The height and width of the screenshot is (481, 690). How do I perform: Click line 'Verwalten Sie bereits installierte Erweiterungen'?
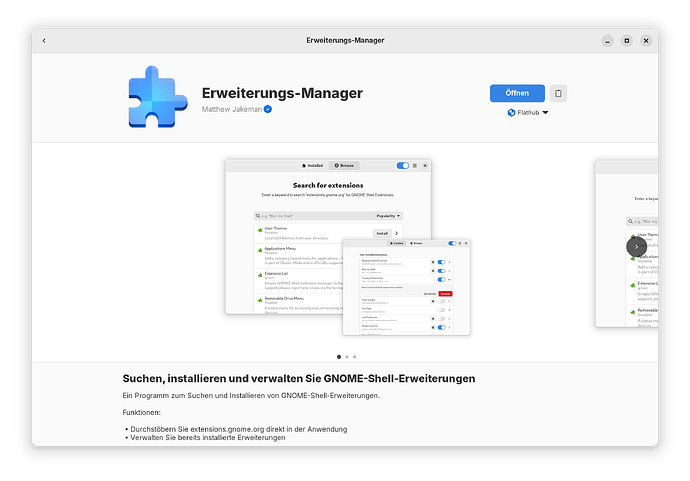pos(208,437)
